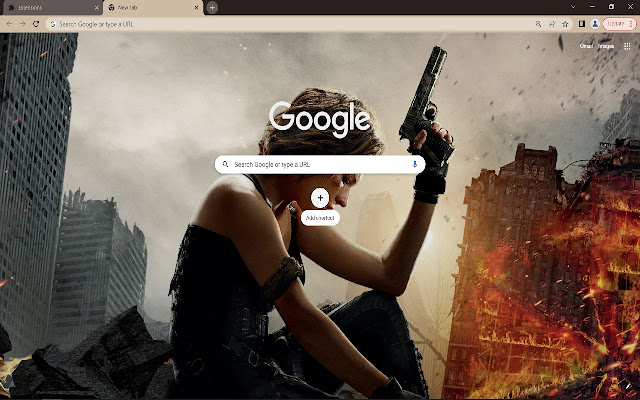This screenshot has height=400, width=640.
Task: Share this page via share icon
Action: tap(552, 24)
